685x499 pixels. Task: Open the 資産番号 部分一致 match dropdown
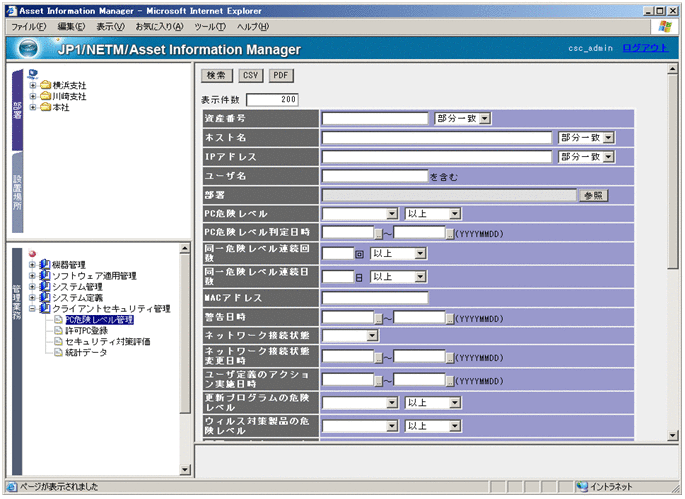tap(484, 118)
